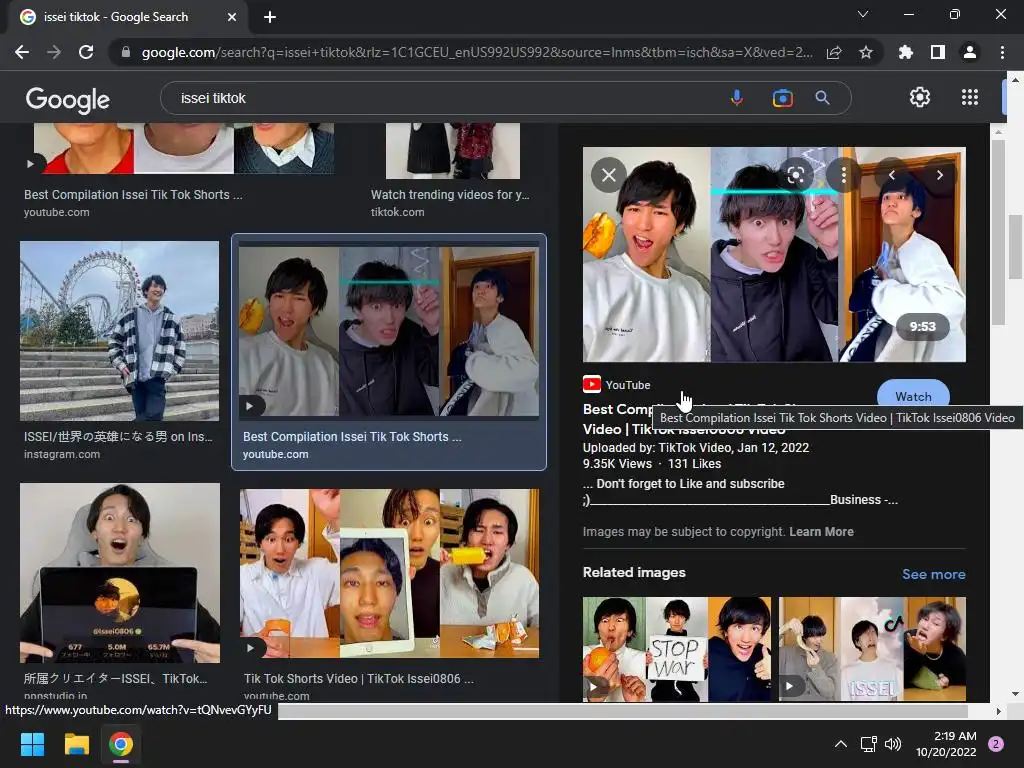The image size is (1024, 768).
Task: Open the surprised man with laptop image
Action: pos(120,573)
